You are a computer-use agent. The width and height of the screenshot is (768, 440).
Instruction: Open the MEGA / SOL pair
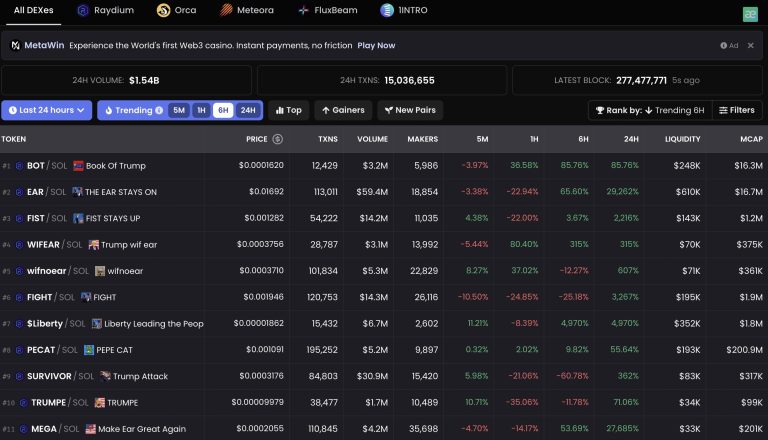click(55, 429)
